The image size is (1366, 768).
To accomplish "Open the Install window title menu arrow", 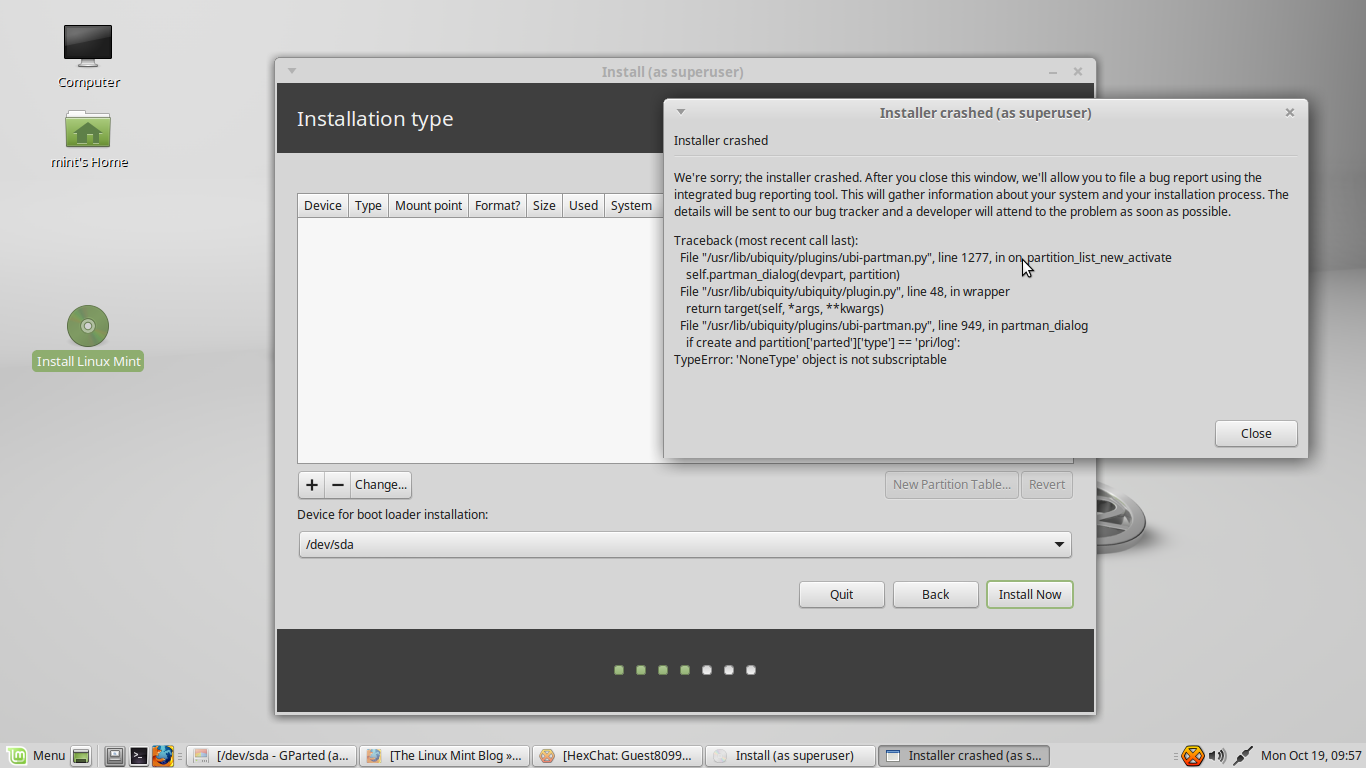I will point(292,71).
